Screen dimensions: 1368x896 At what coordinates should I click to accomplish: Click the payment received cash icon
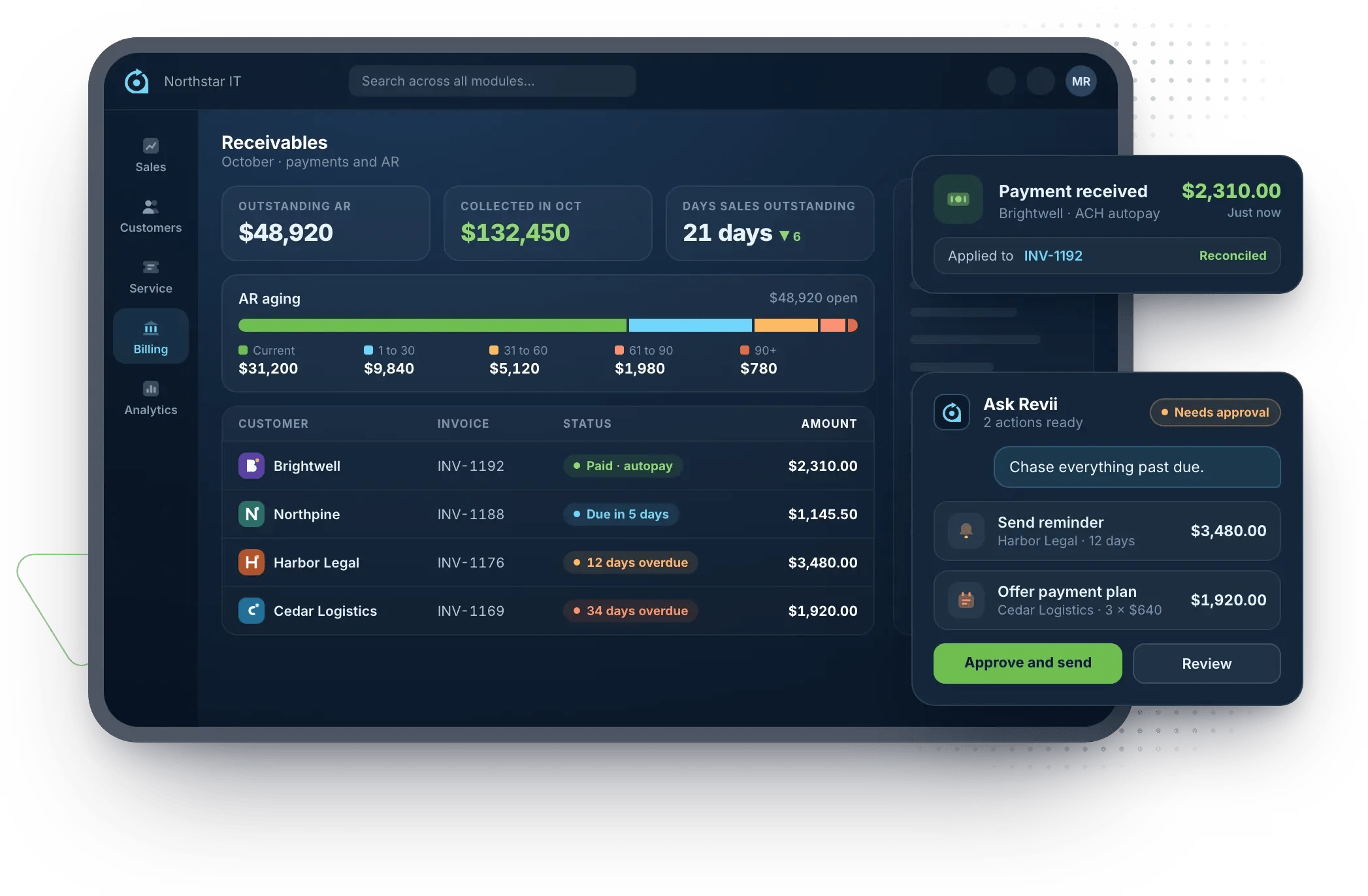[x=958, y=199]
